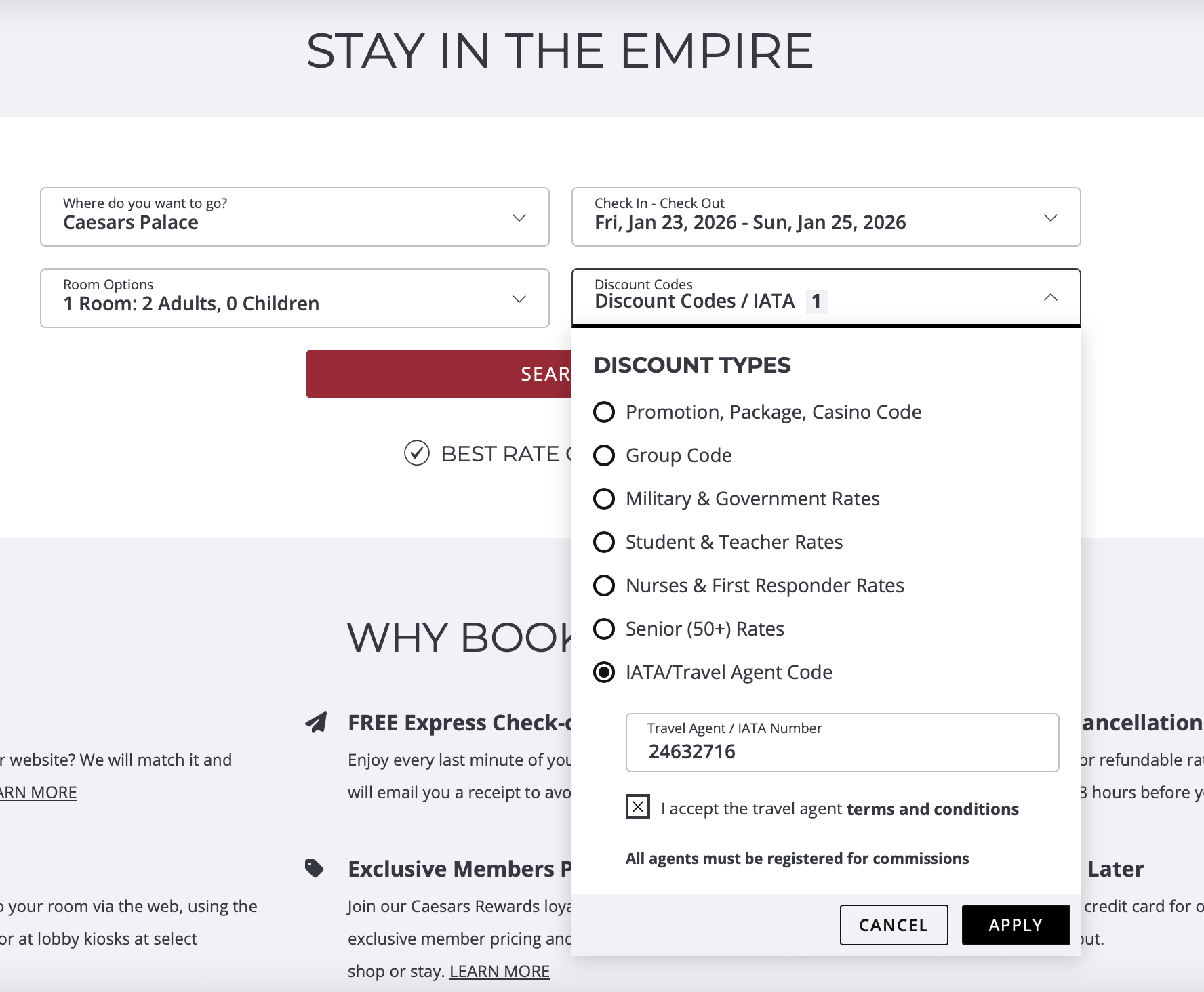Click the discount count badge showing 1
The height and width of the screenshot is (992, 1204).
tap(816, 302)
